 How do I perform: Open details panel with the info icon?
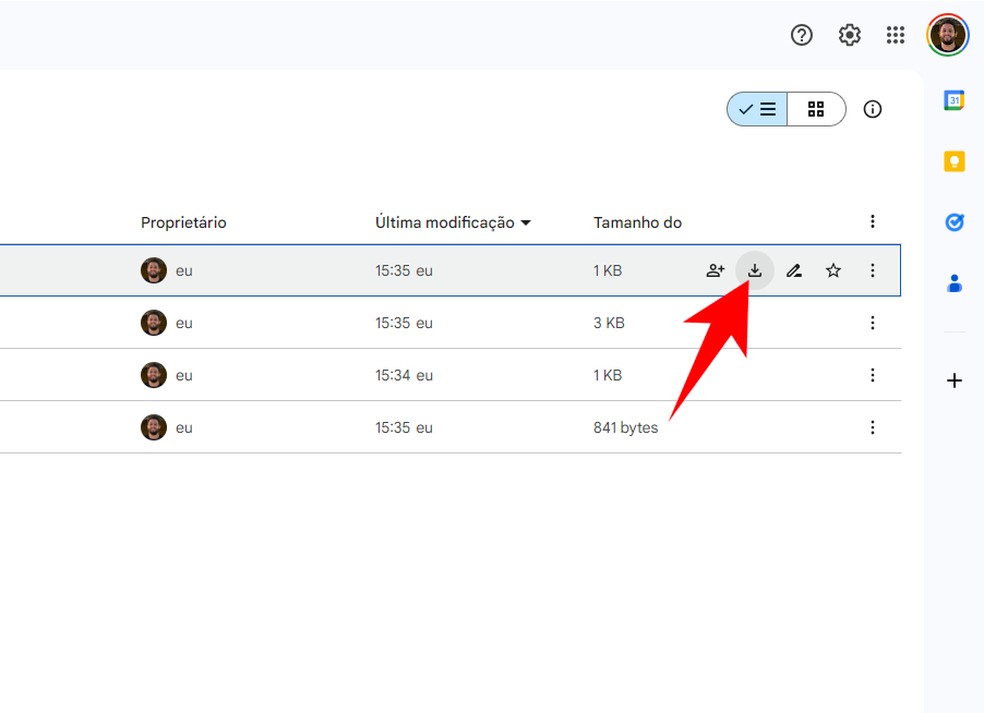(872, 109)
